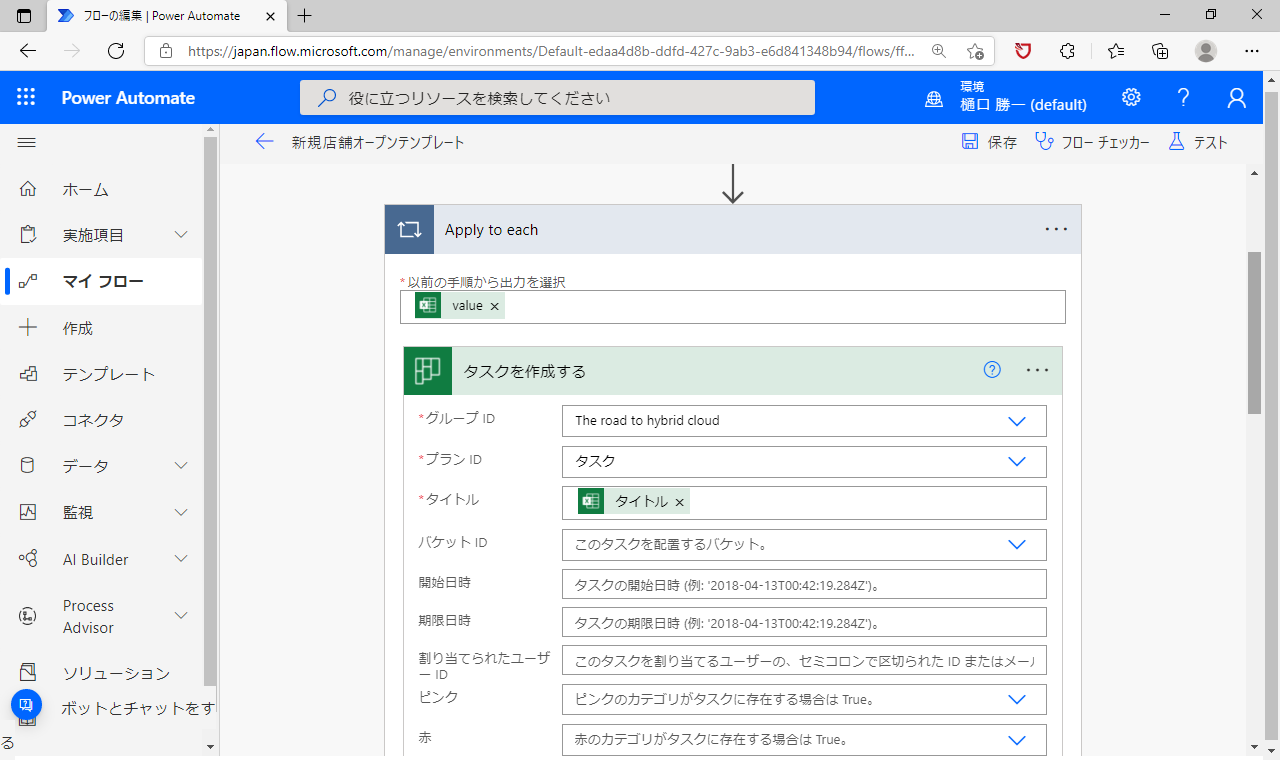Image resolution: width=1280 pixels, height=760 pixels.
Task: Open help for タスクを作成する action
Action: (992, 370)
